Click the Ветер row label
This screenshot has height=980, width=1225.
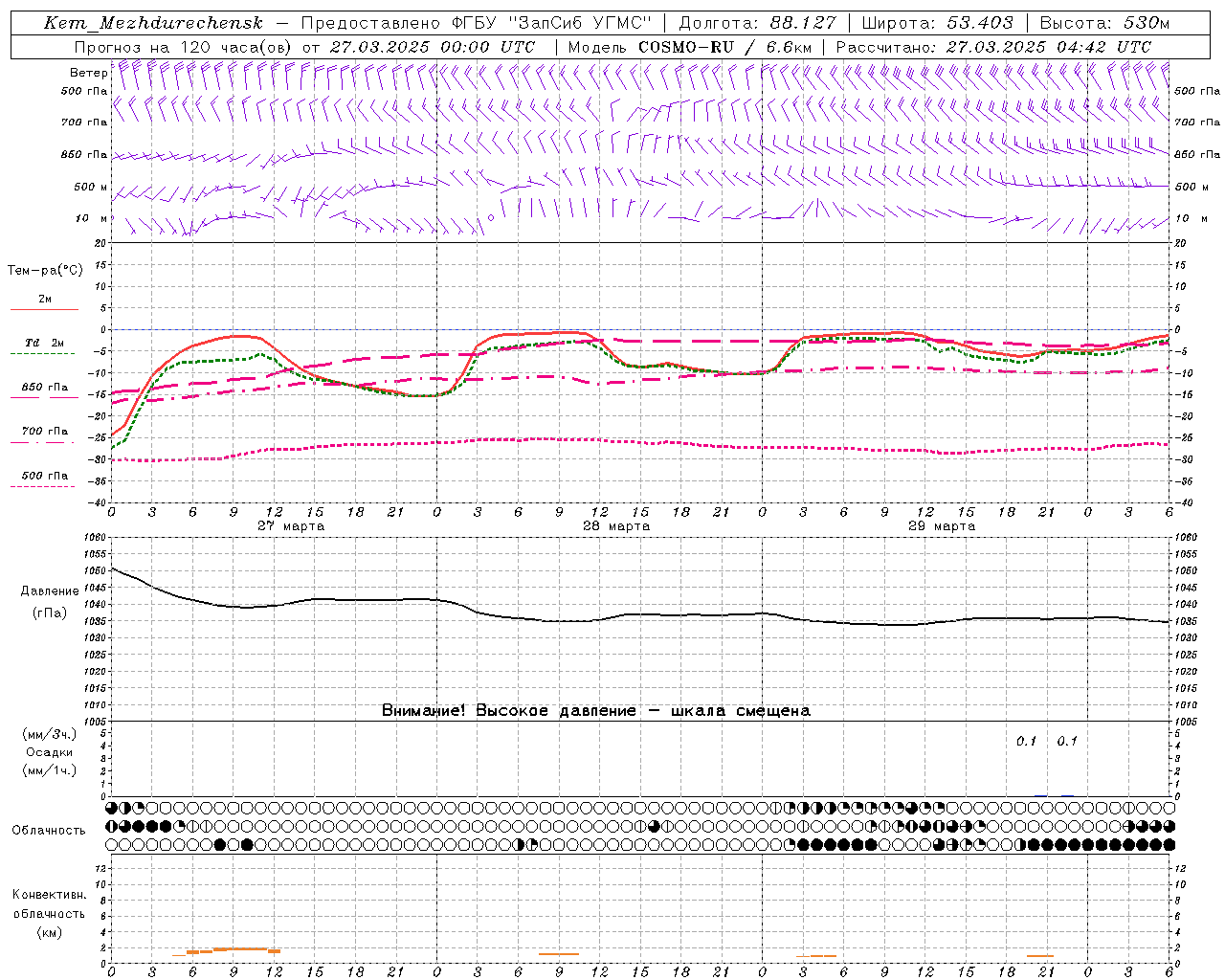pos(88,73)
